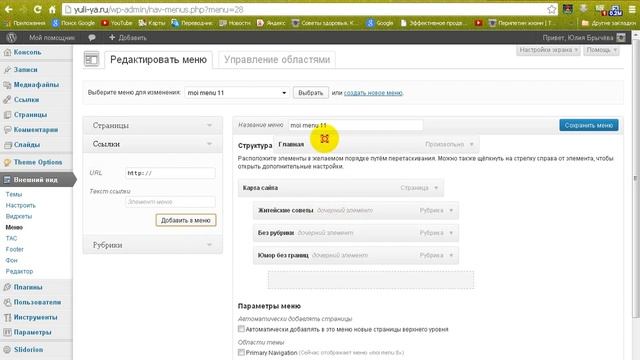Click the Название меню field

[x=355, y=125]
